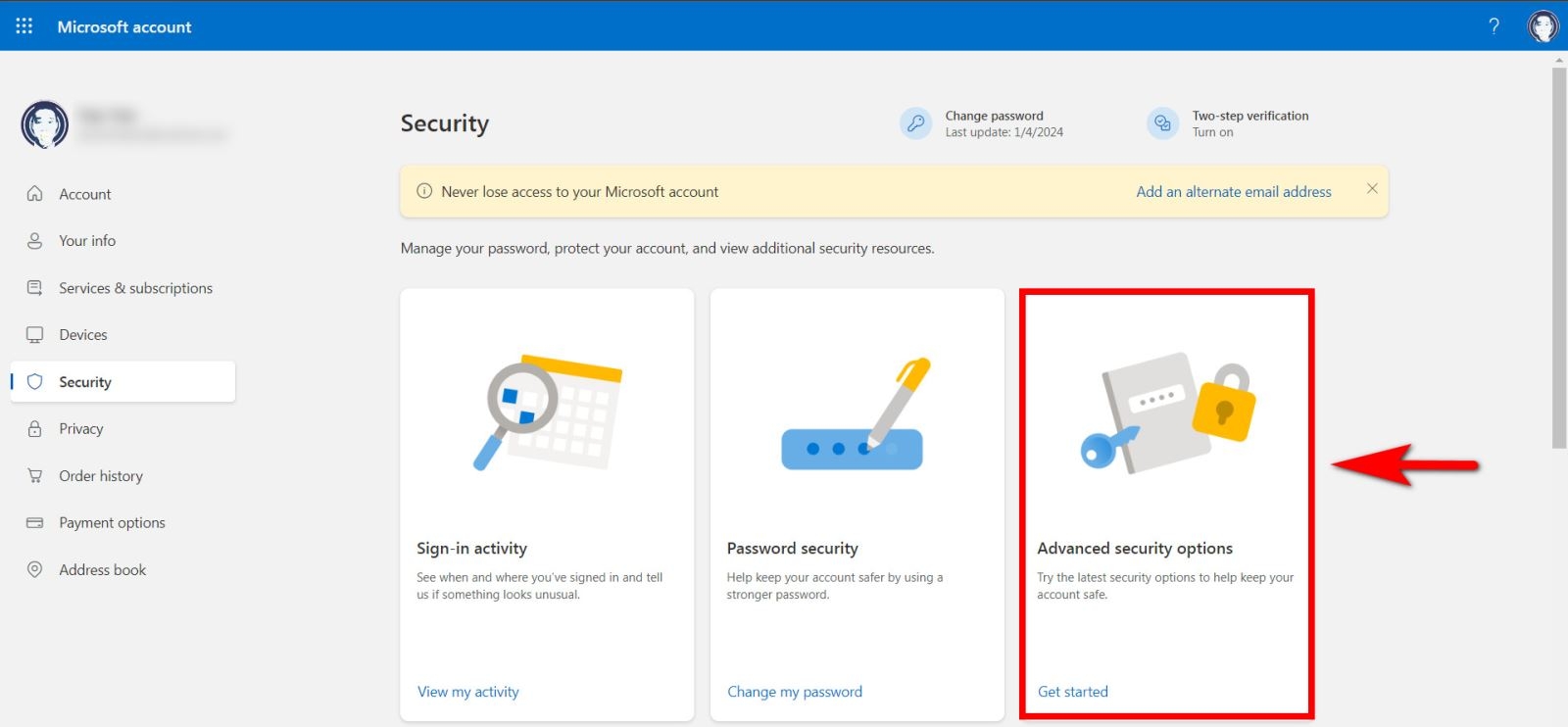Click the Sign-in activity magnifier illustration
1568x727 pixels.
[547, 412]
